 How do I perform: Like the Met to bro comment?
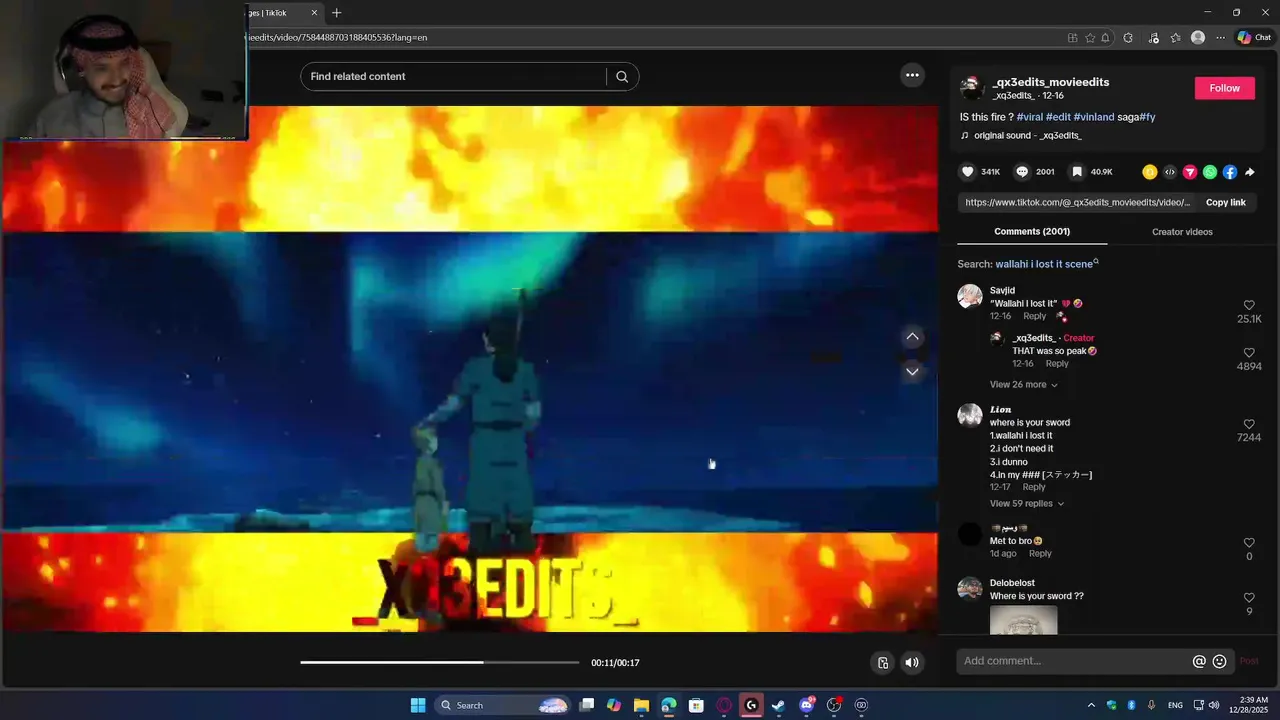tap(1249, 543)
